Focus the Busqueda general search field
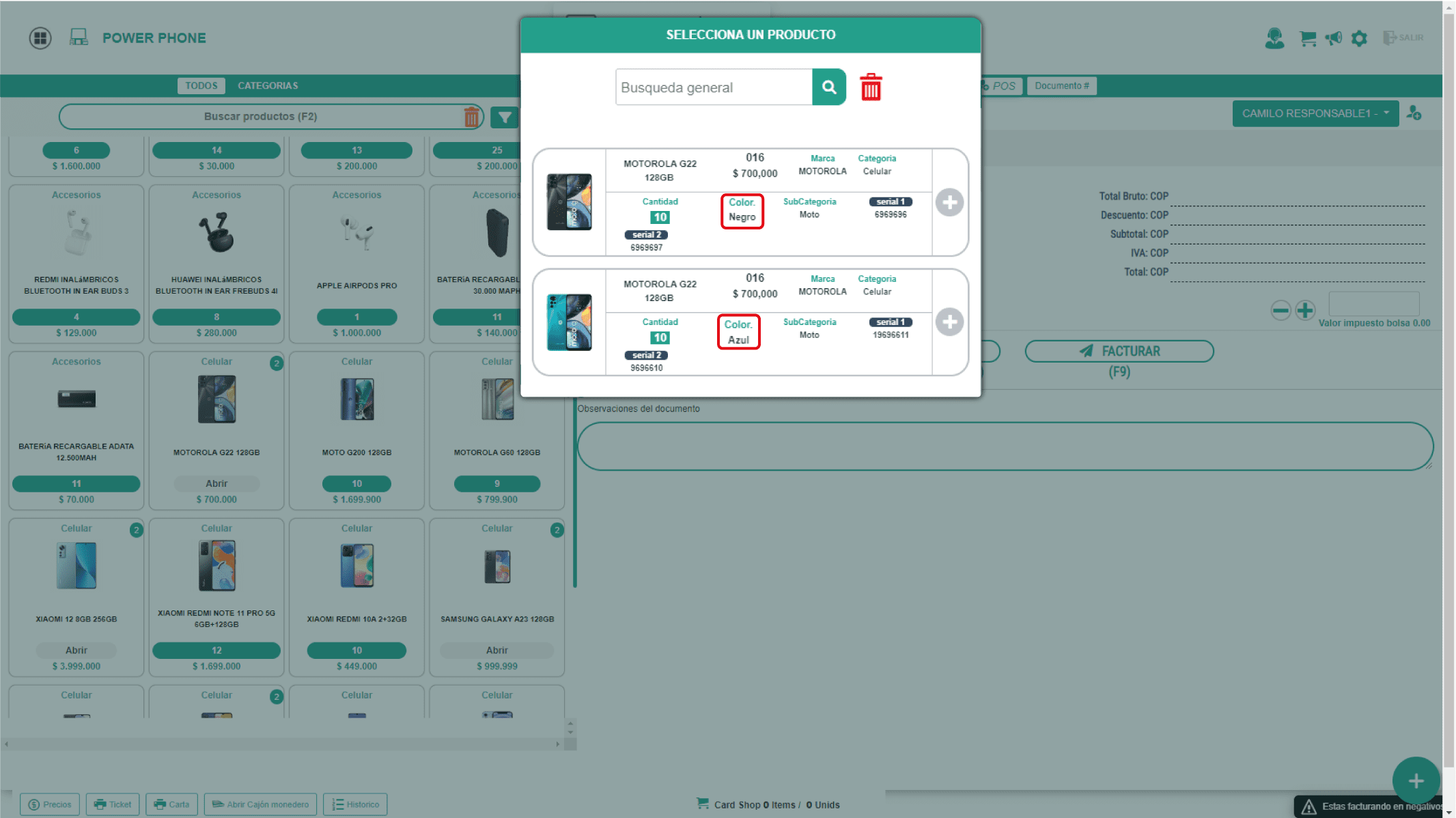 click(713, 87)
